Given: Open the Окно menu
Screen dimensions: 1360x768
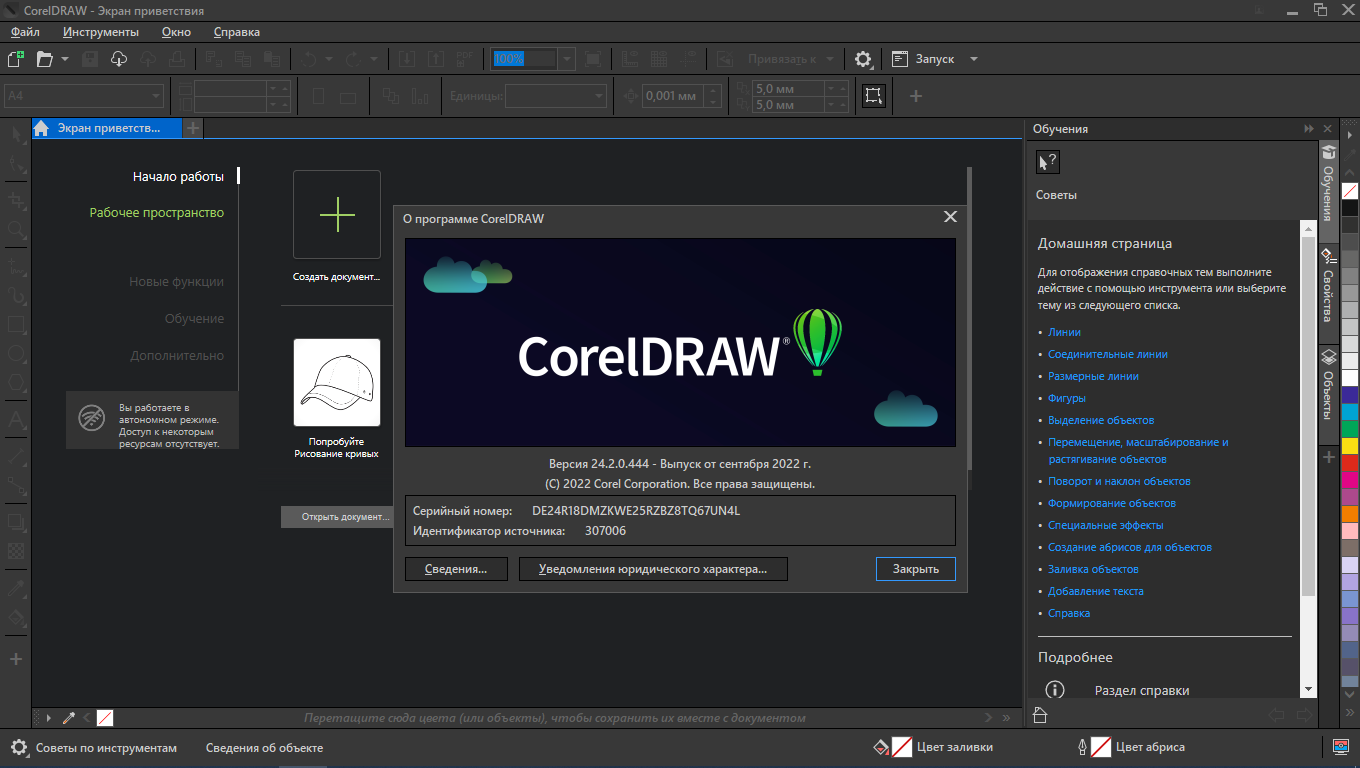Looking at the screenshot, I should 176,32.
